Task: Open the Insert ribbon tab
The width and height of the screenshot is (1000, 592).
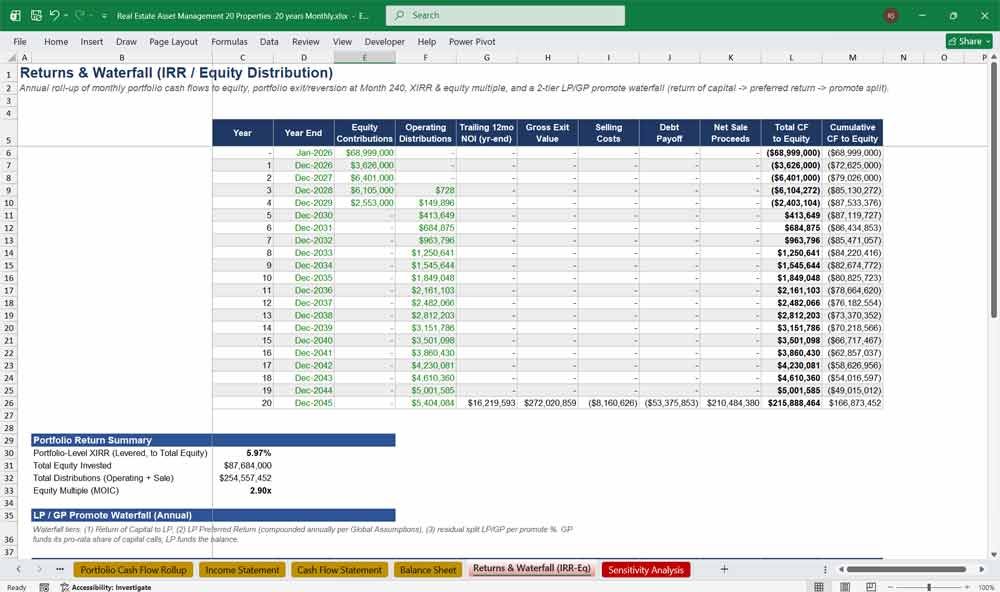Action: pyautogui.click(x=92, y=41)
